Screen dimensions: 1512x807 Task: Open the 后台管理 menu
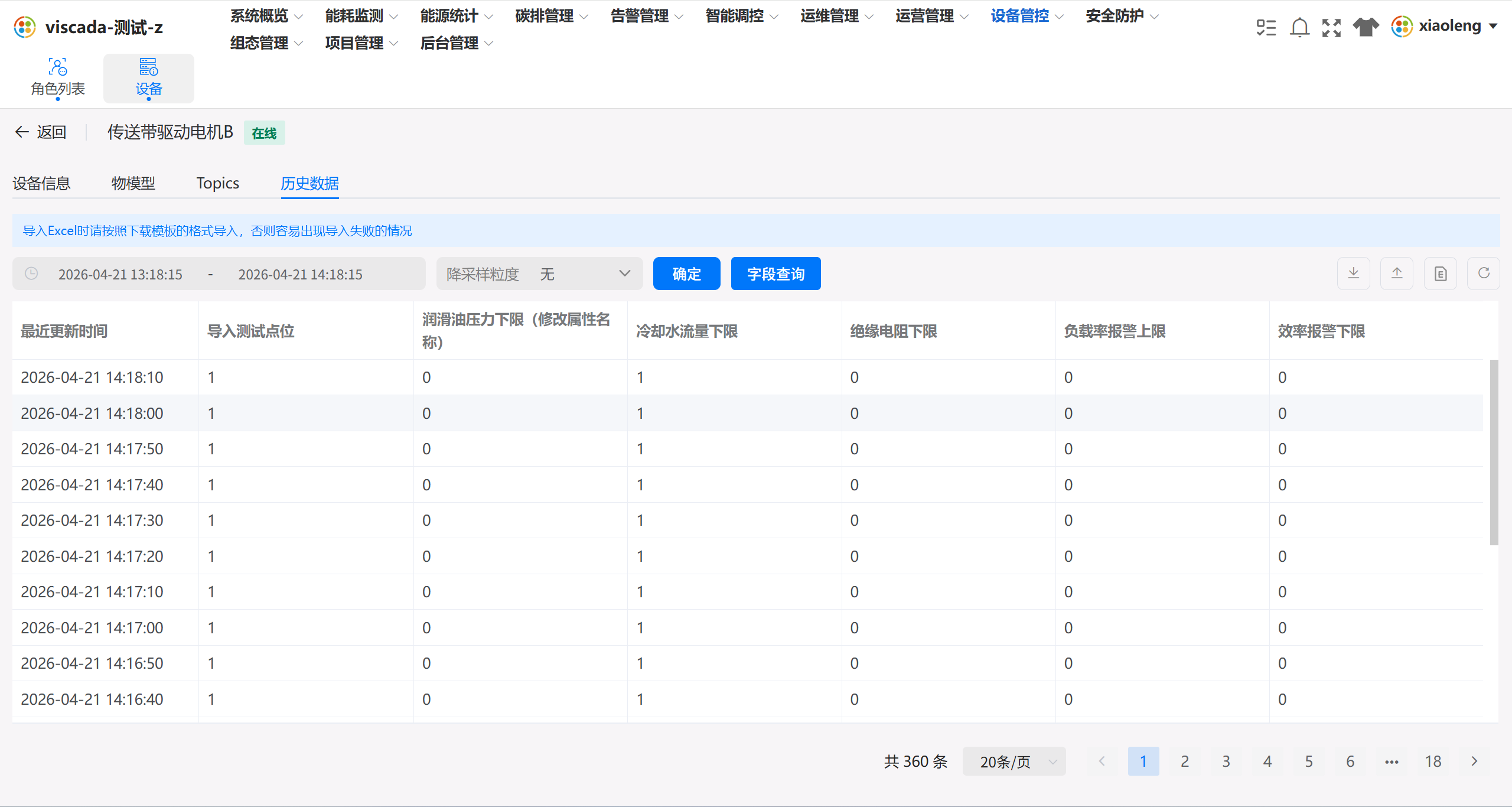[x=457, y=43]
